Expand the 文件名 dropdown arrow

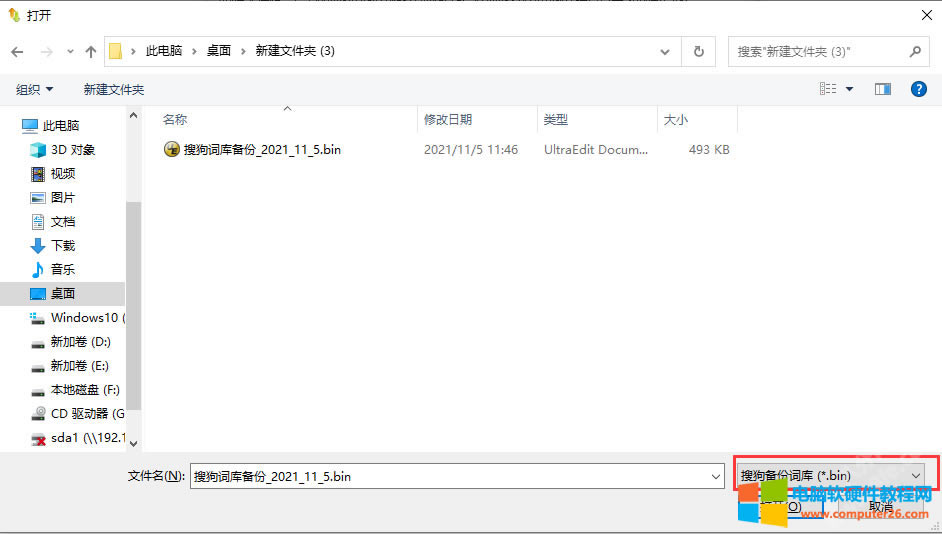(x=716, y=476)
